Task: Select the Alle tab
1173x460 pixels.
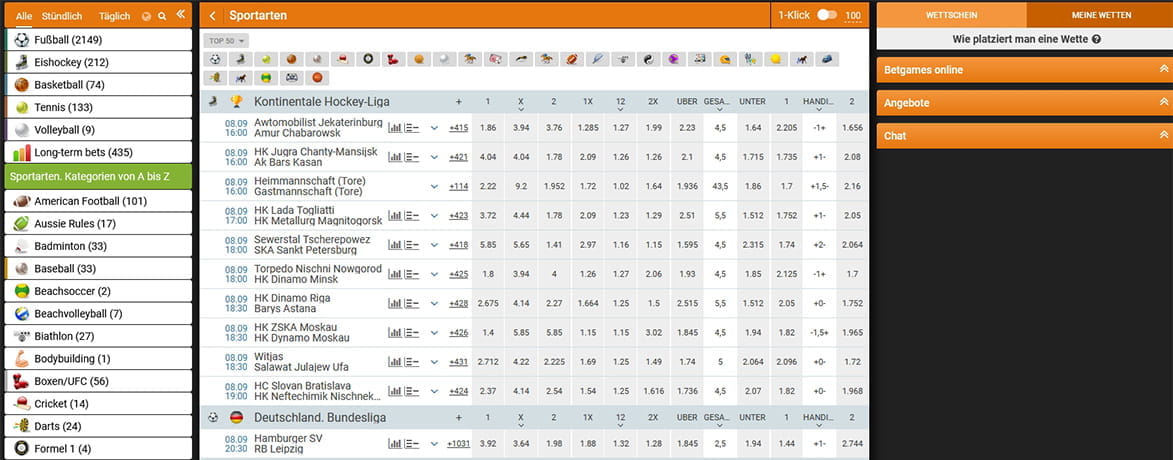Action: [24, 16]
